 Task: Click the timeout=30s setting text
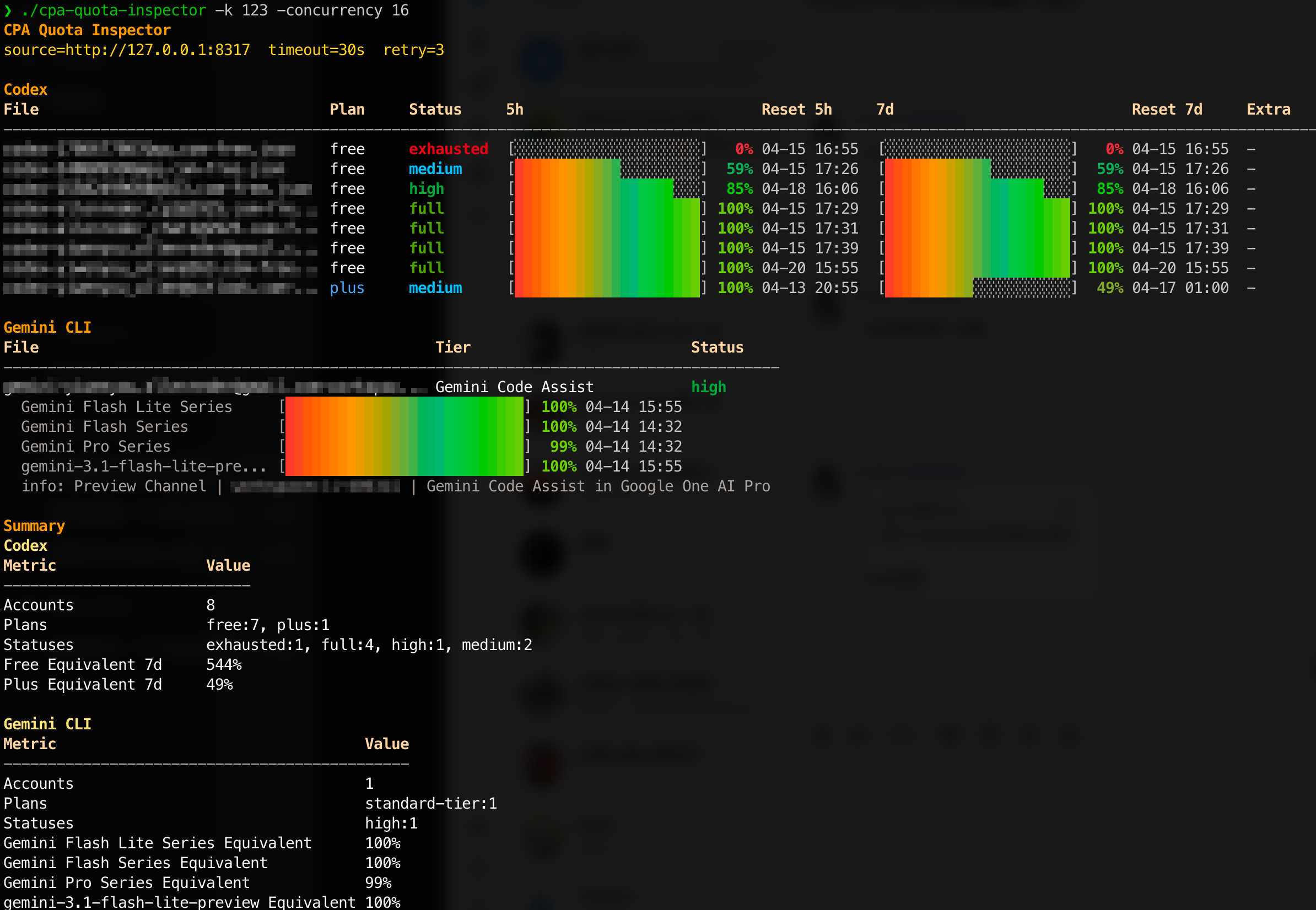[316, 50]
